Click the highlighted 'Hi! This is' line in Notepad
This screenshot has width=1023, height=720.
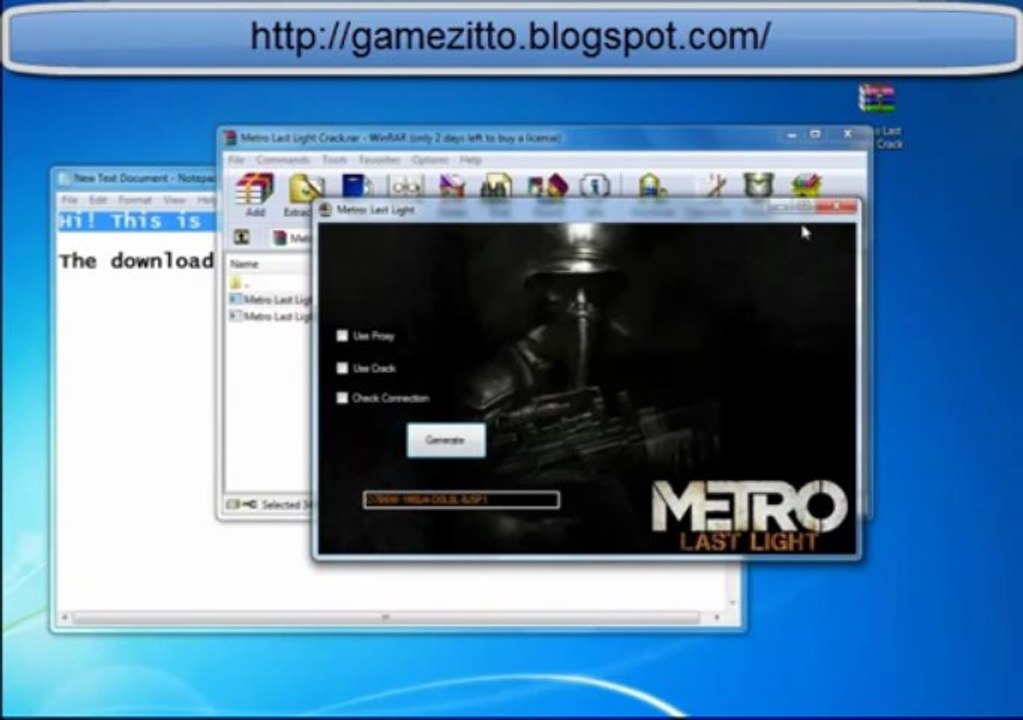[136, 221]
